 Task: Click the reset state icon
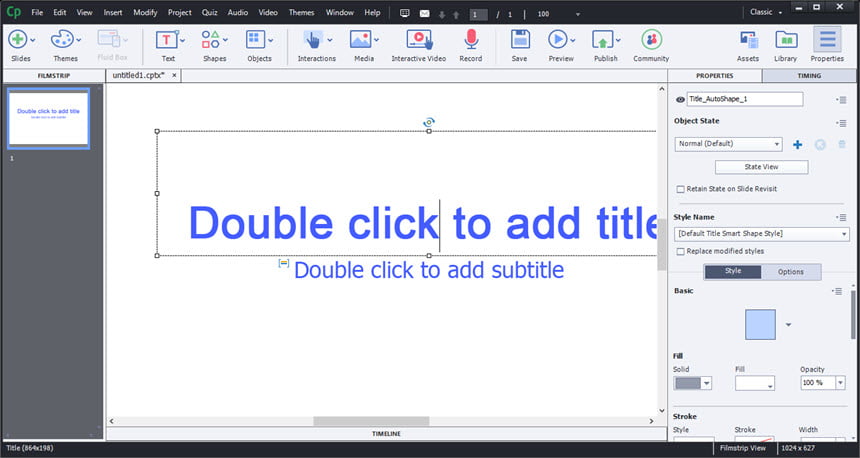tap(821, 144)
